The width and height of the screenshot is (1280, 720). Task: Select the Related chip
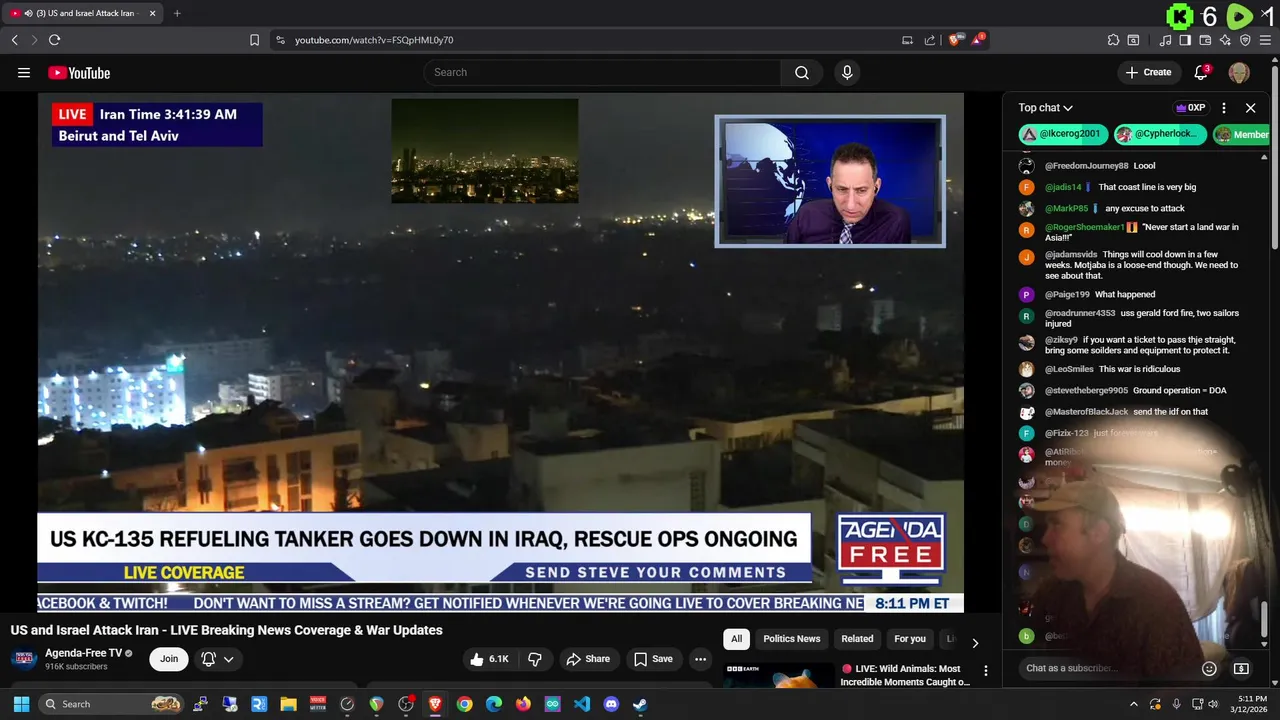pyautogui.click(x=857, y=639)
